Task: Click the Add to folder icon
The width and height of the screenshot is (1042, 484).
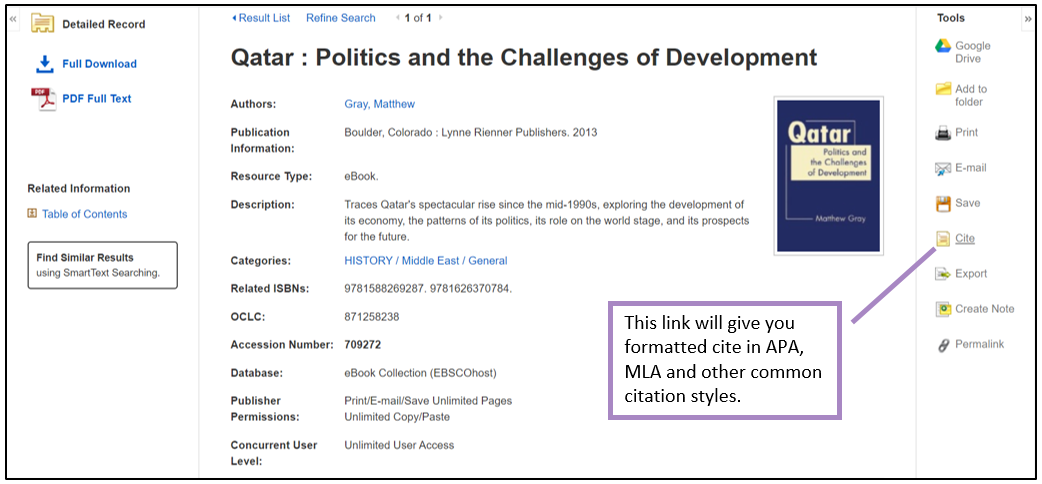Action: point(942,89)
